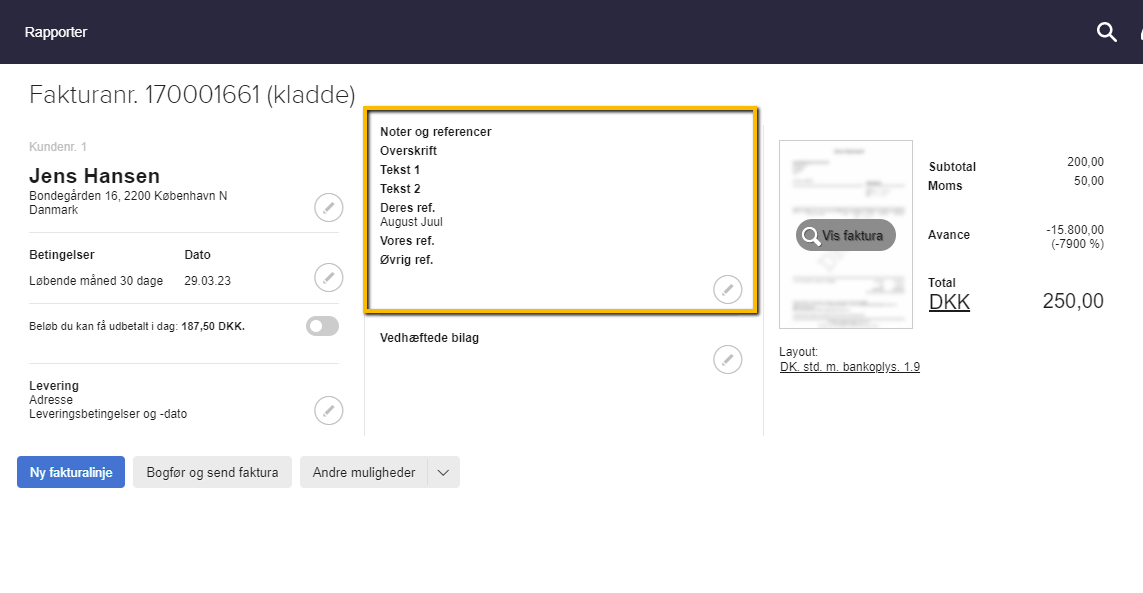Click the underlined DKK currency link
1143x593 pixels.
949,301
